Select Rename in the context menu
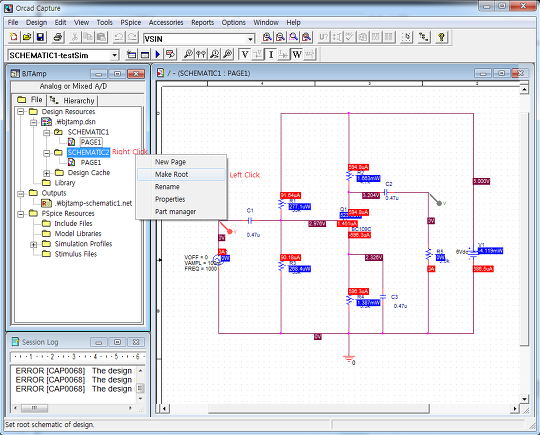The height and width of the screenshot is (435, 540). (181, 187)
